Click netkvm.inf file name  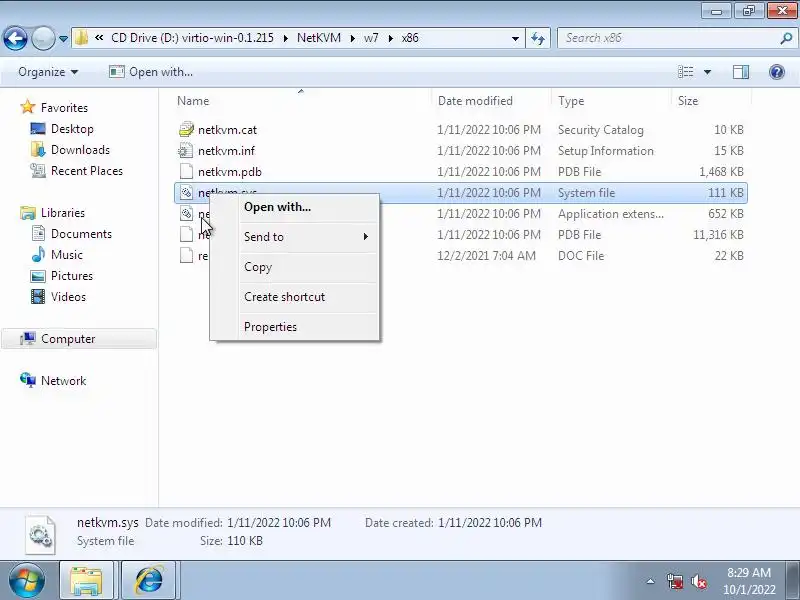pyautogui.click(x=226, y=151)
